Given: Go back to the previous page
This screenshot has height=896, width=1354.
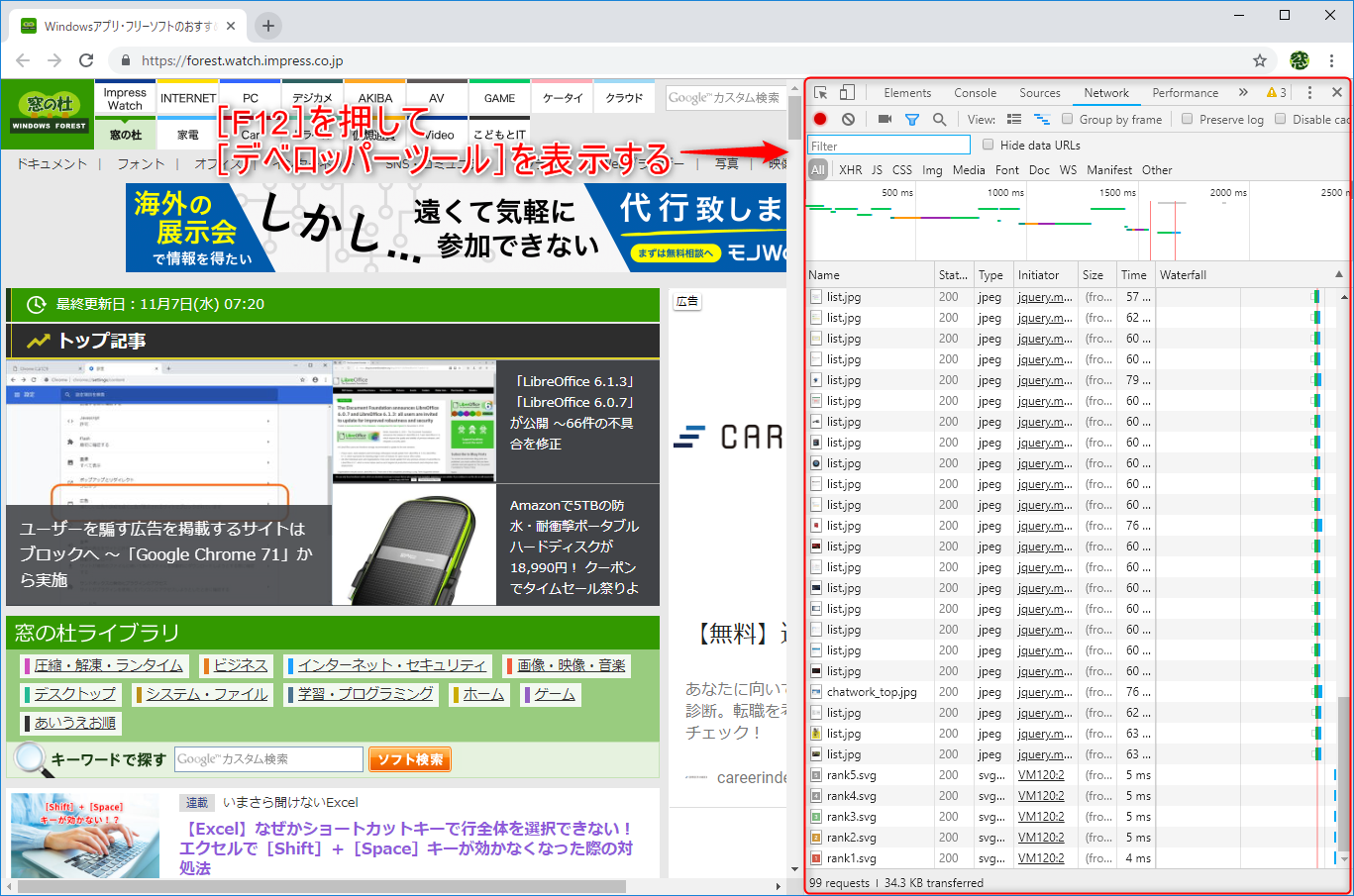Looking at the screenshot, I should point(23,60).
